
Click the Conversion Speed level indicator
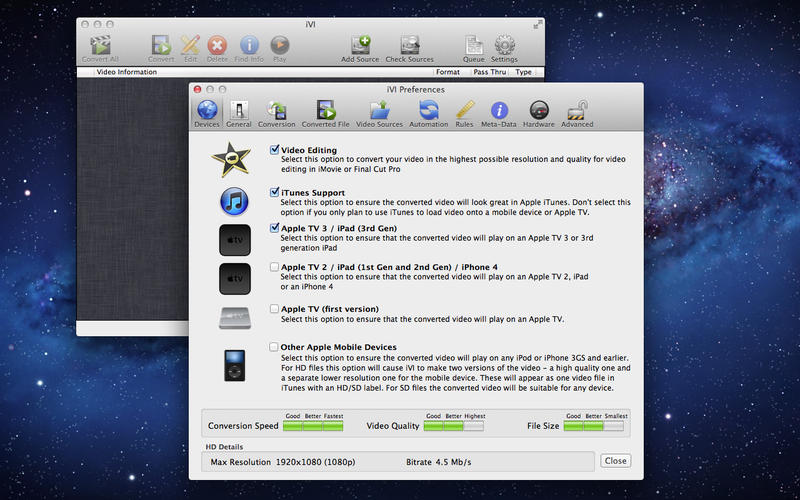[x=313, y=425]
